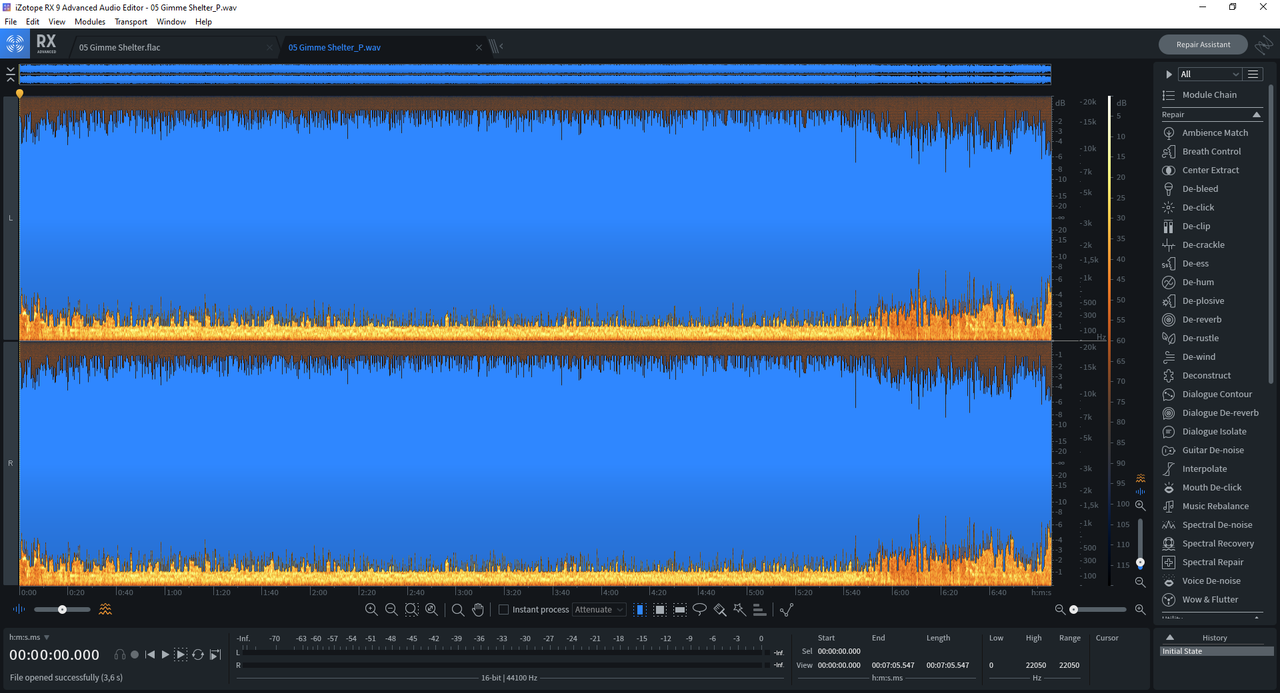Select the Lasso selection tool
Screen dimensions: 1280x693
coord(700,609)
